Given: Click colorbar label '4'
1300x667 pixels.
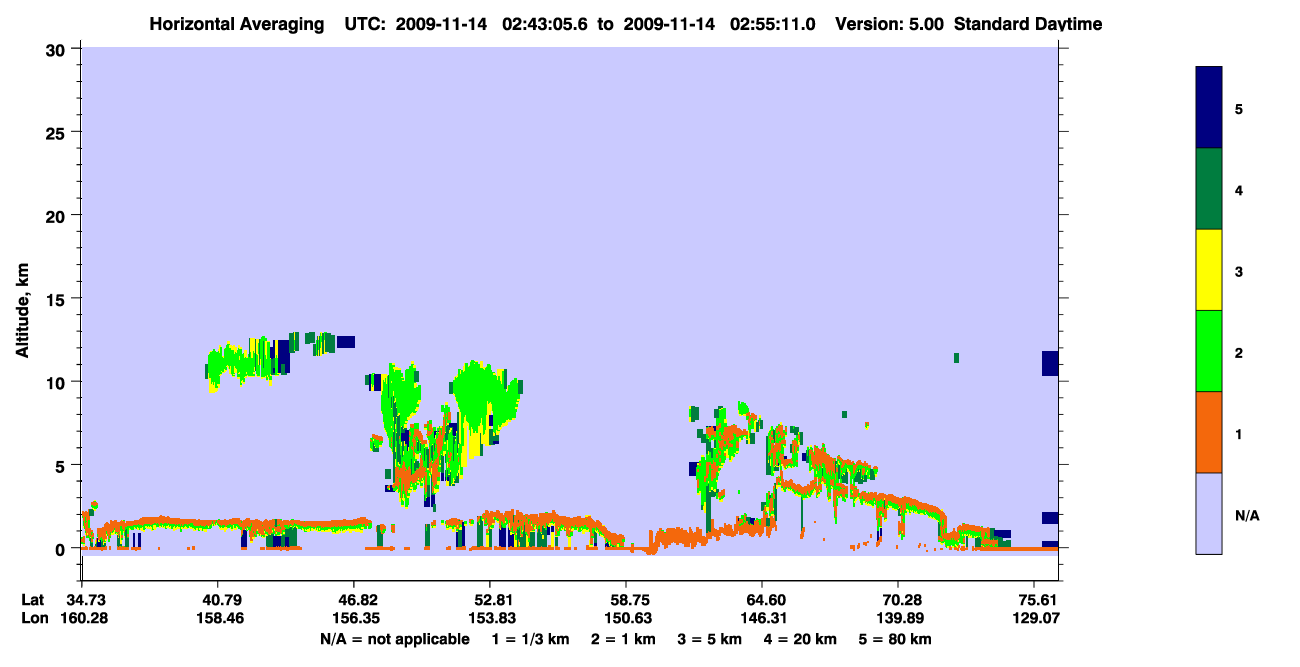Looking at the screenshot, I should [x=1239, y=189].
